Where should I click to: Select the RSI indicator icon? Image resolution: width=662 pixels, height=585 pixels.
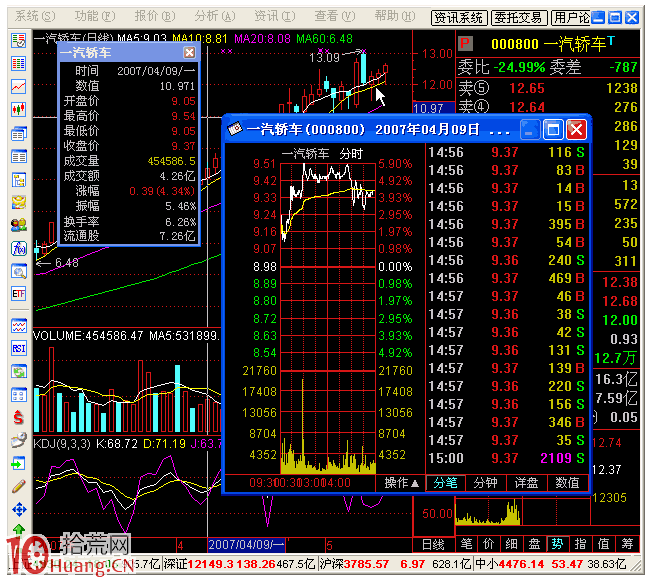(19, 349)
